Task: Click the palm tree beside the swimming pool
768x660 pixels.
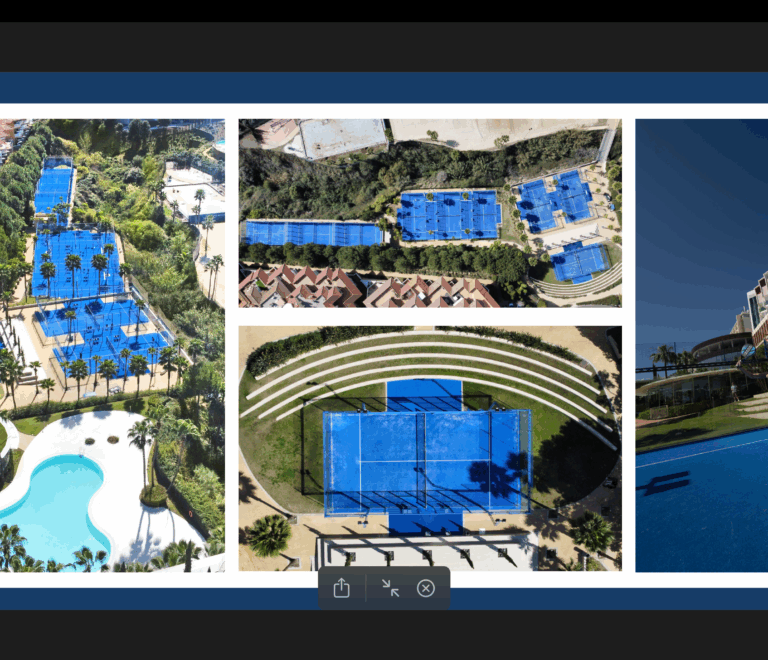Action: click(x=142, y=450)
